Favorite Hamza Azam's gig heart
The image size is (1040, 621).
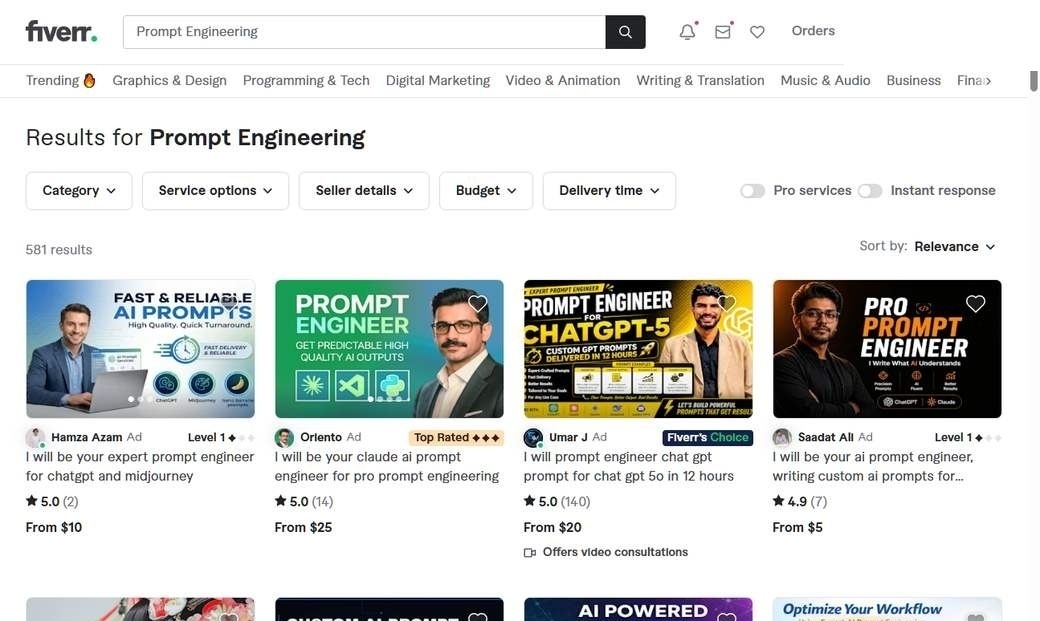click(x=229, y=303)
